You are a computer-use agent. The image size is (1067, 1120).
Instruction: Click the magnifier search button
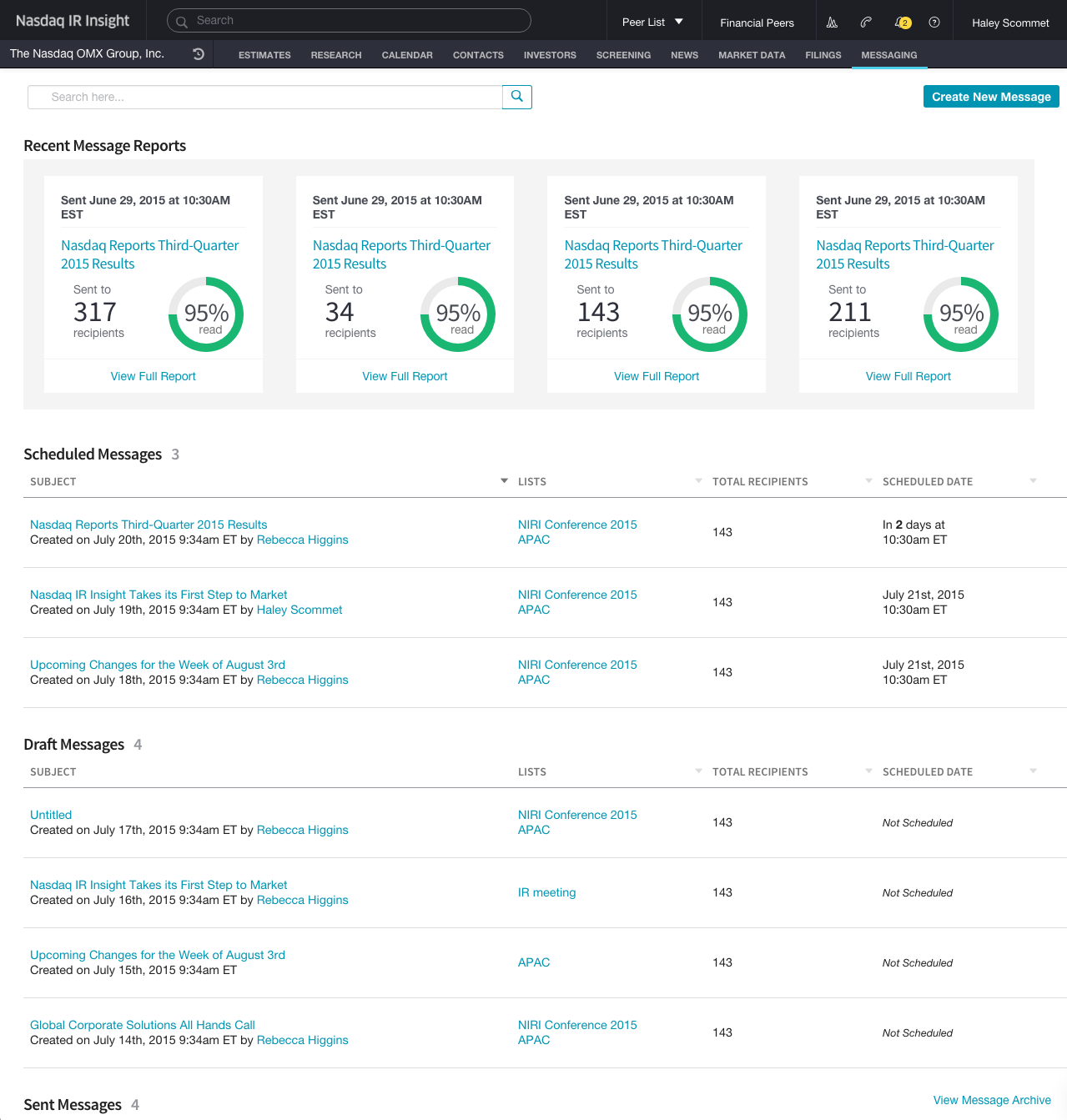517,97
